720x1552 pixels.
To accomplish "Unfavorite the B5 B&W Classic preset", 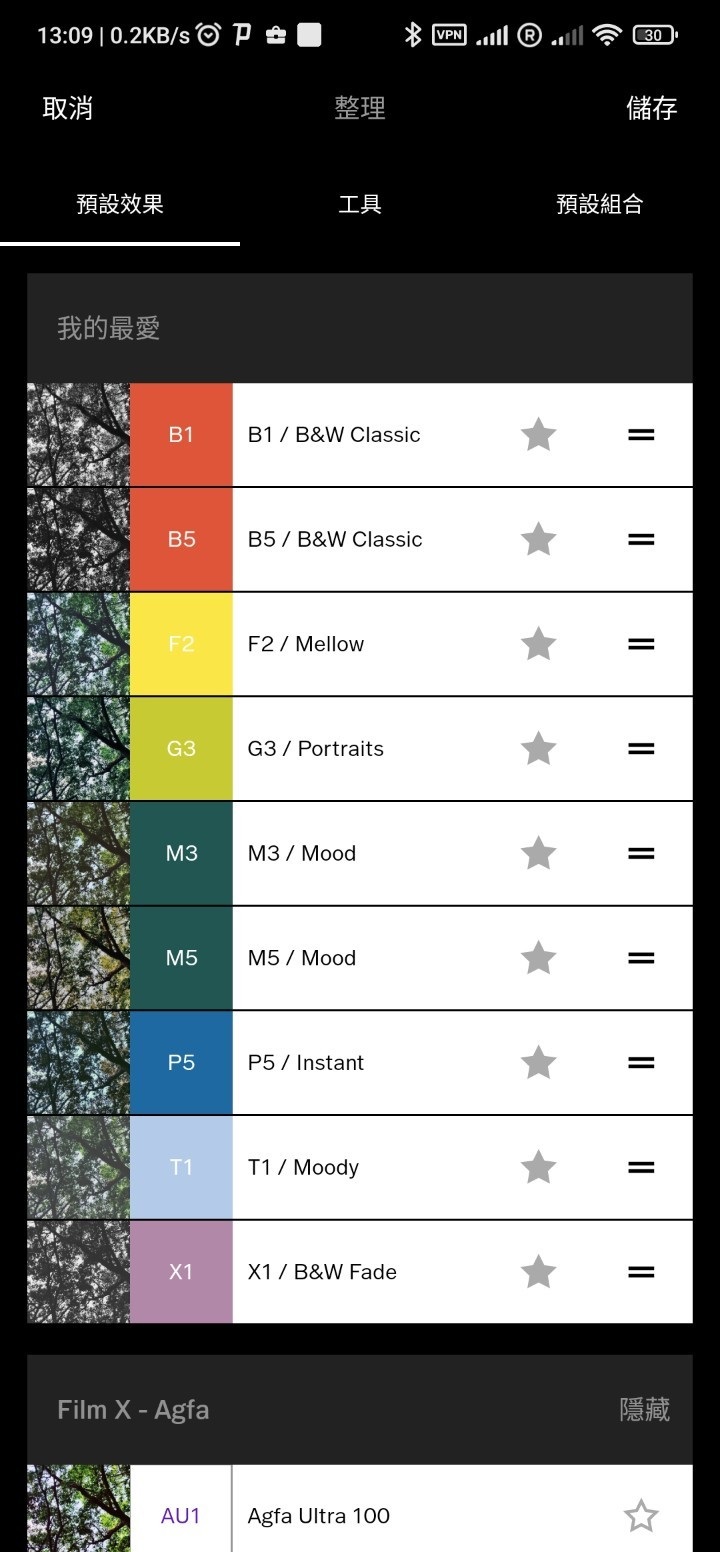I will pyautogui.click(x=538, y=539).
